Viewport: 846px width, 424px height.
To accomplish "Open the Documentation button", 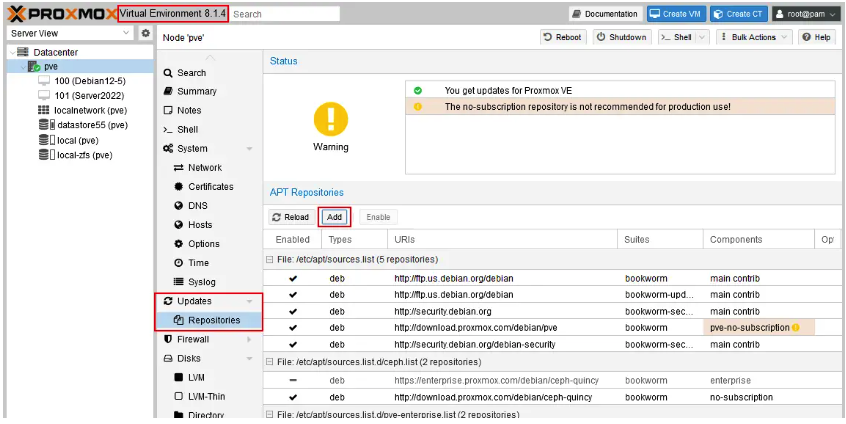I will [606, 14].
